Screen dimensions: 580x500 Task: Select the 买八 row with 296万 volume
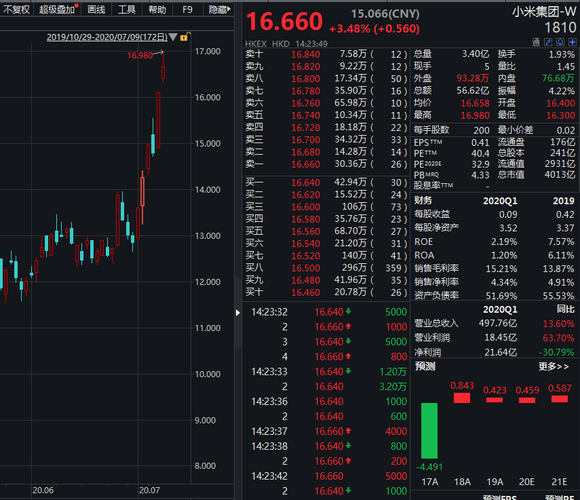coord(326,268)
